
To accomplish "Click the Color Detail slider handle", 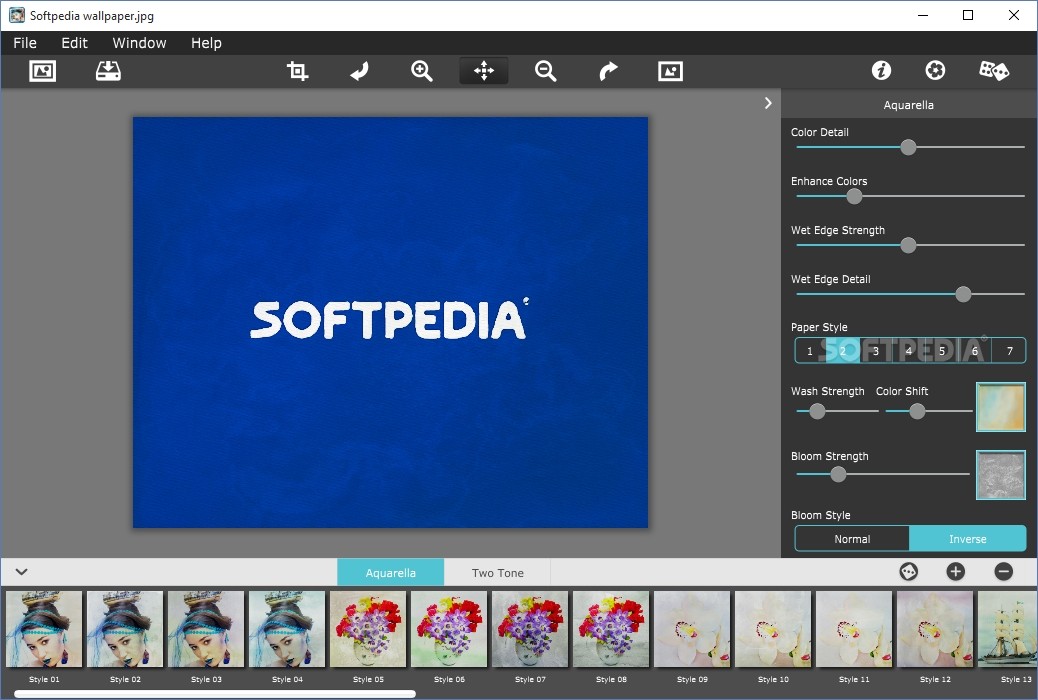I will [908, 147].
